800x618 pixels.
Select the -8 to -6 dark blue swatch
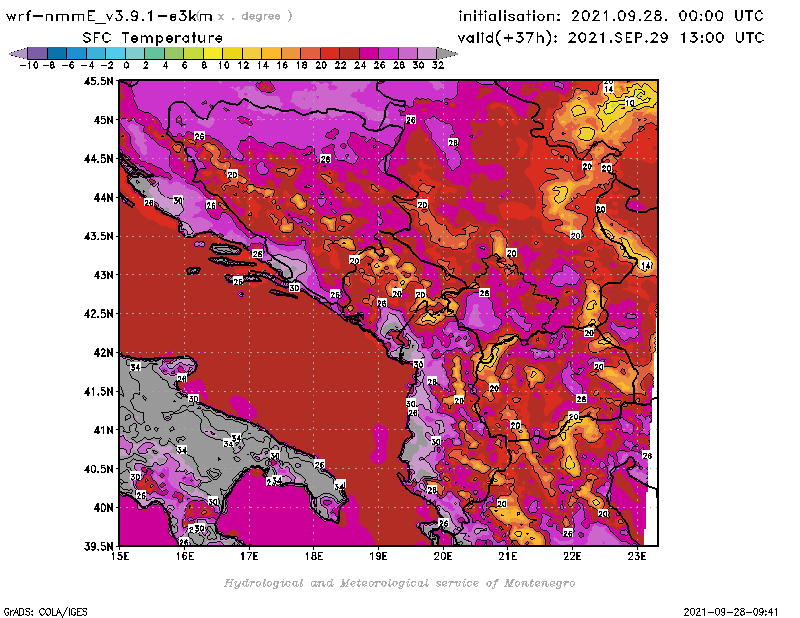pos(57,53)
